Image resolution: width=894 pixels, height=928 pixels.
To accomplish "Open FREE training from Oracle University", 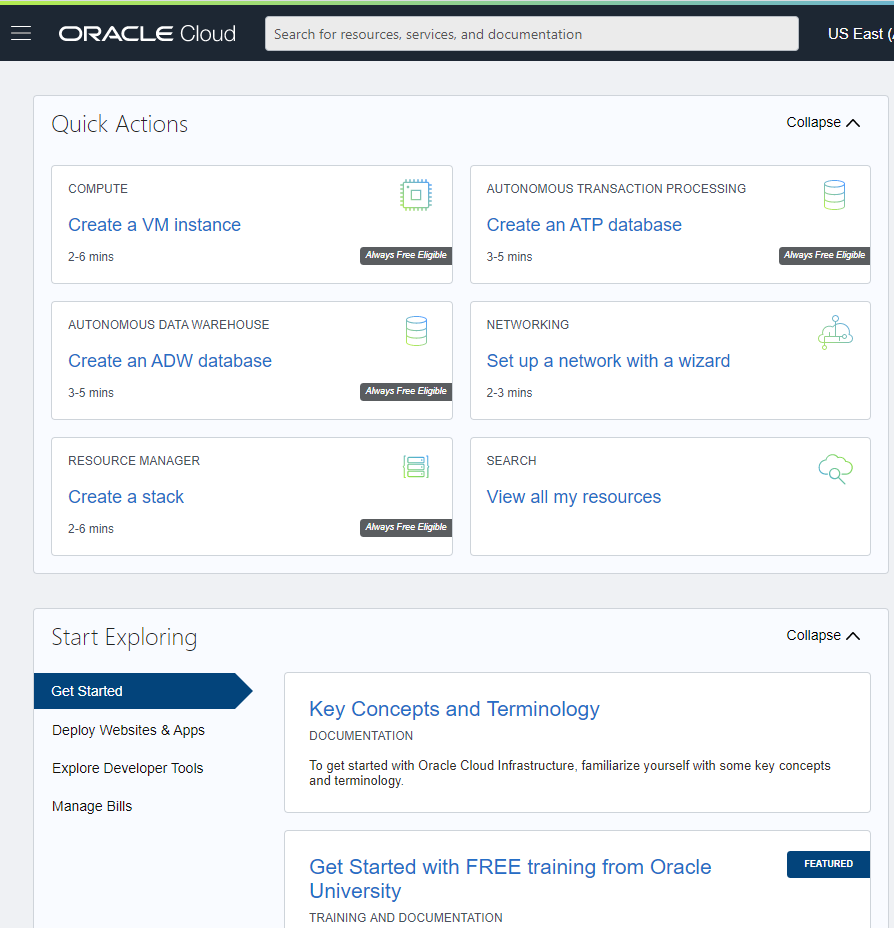I will [x=510, y=879].
